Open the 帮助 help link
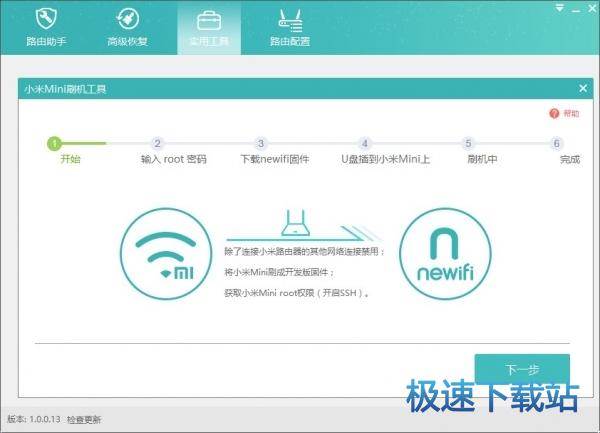Image resolution: width=600 pixels, height=433 pixels. tap(571, 113)
